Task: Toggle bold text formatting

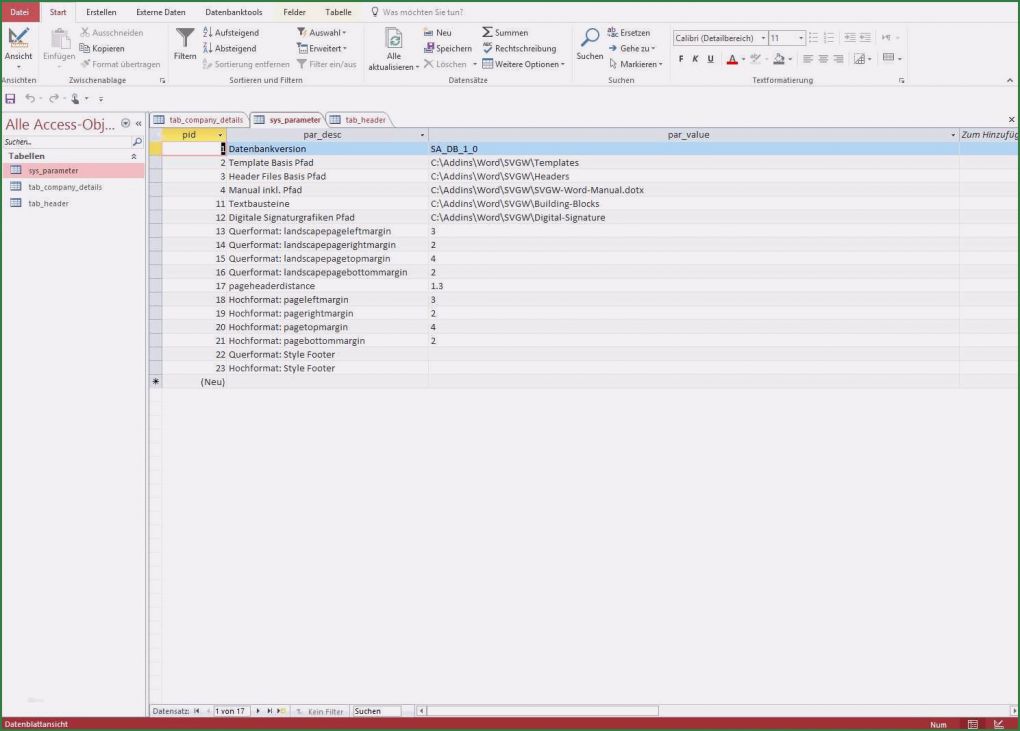Action: pyautogui.click(x=681, y=59)
